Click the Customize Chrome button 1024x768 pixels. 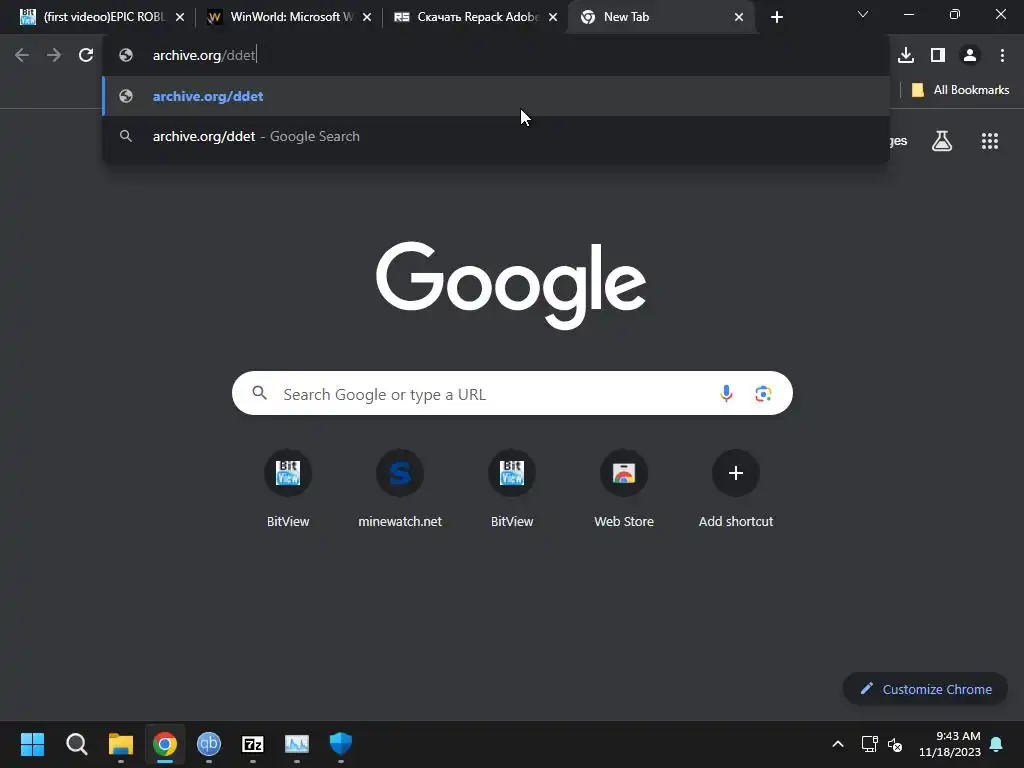pyautogui.click(x=925, y=689)
